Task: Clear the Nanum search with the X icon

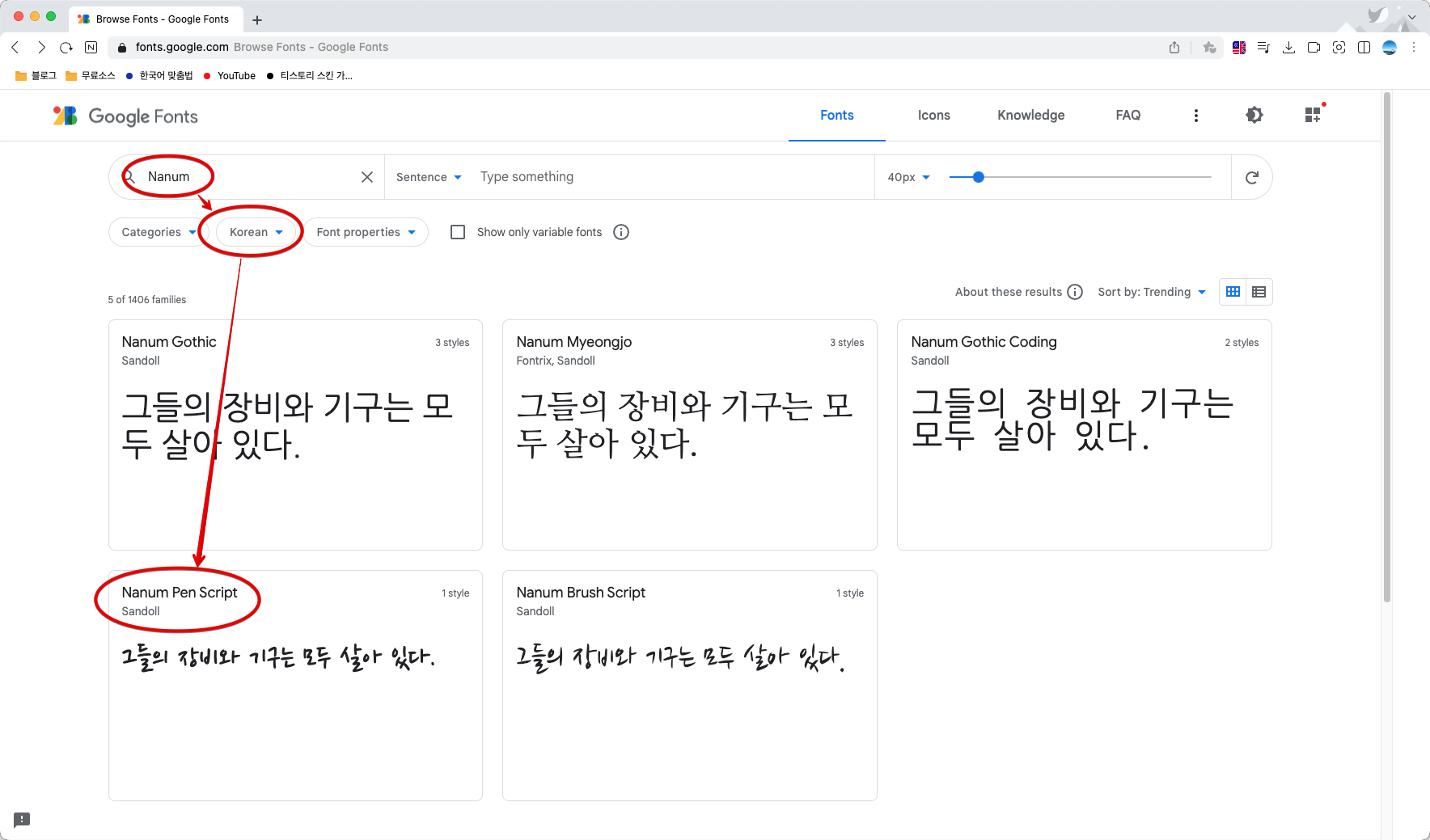Action: tap(367, 176)
